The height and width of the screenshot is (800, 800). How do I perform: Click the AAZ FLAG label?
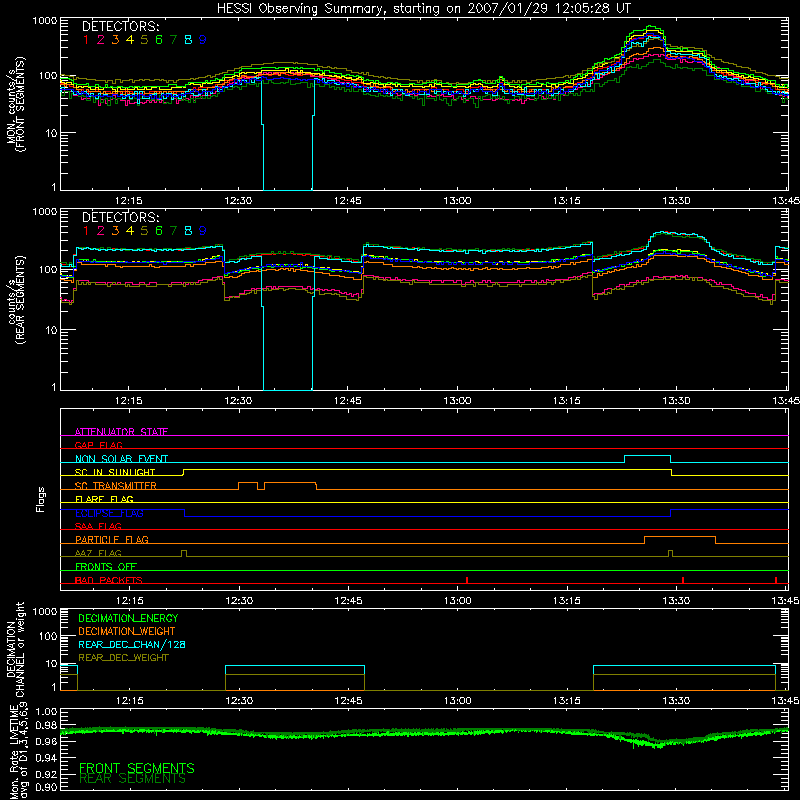98,553
